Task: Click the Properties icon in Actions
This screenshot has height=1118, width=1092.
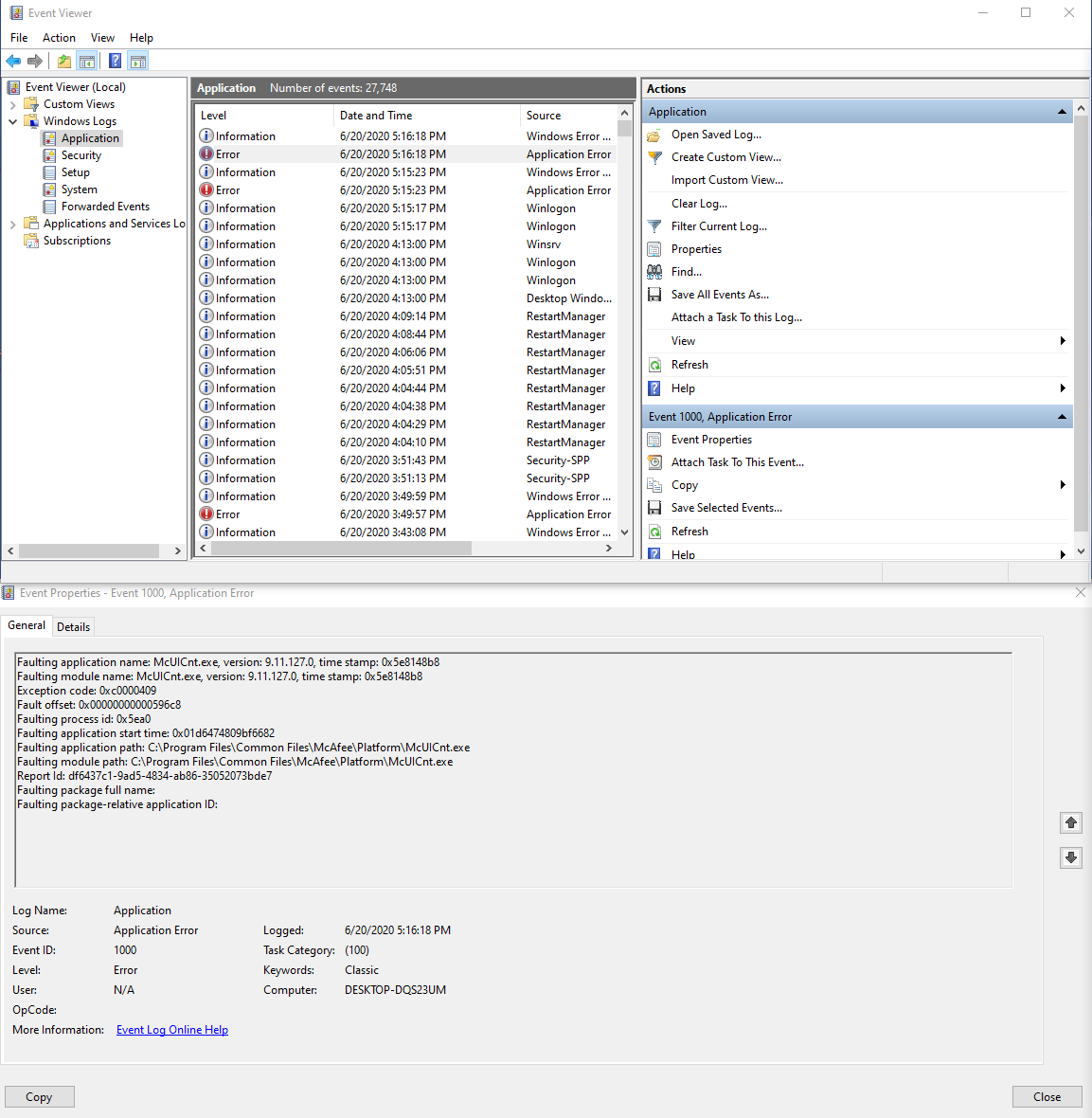Action: click(654, 249)
